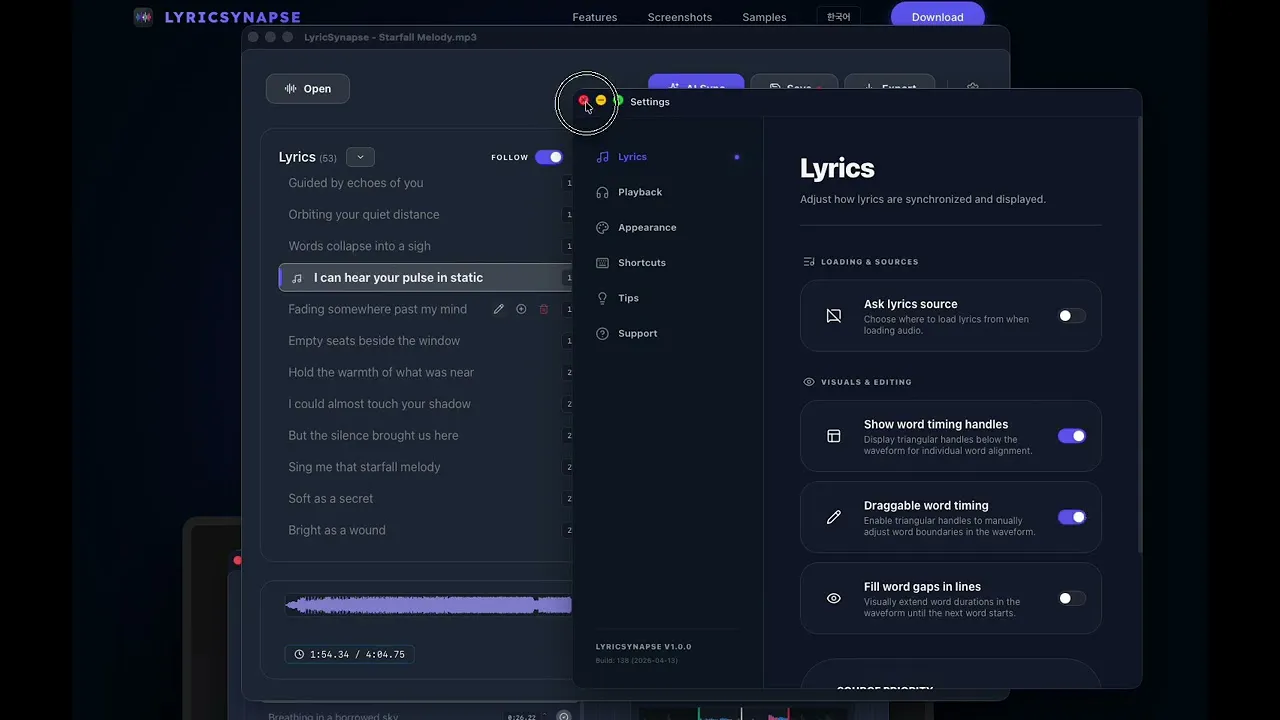Screen dimensions: 1280x720
Task: Enable Fill word gaps in lines switch
Action: (1072, 598)
